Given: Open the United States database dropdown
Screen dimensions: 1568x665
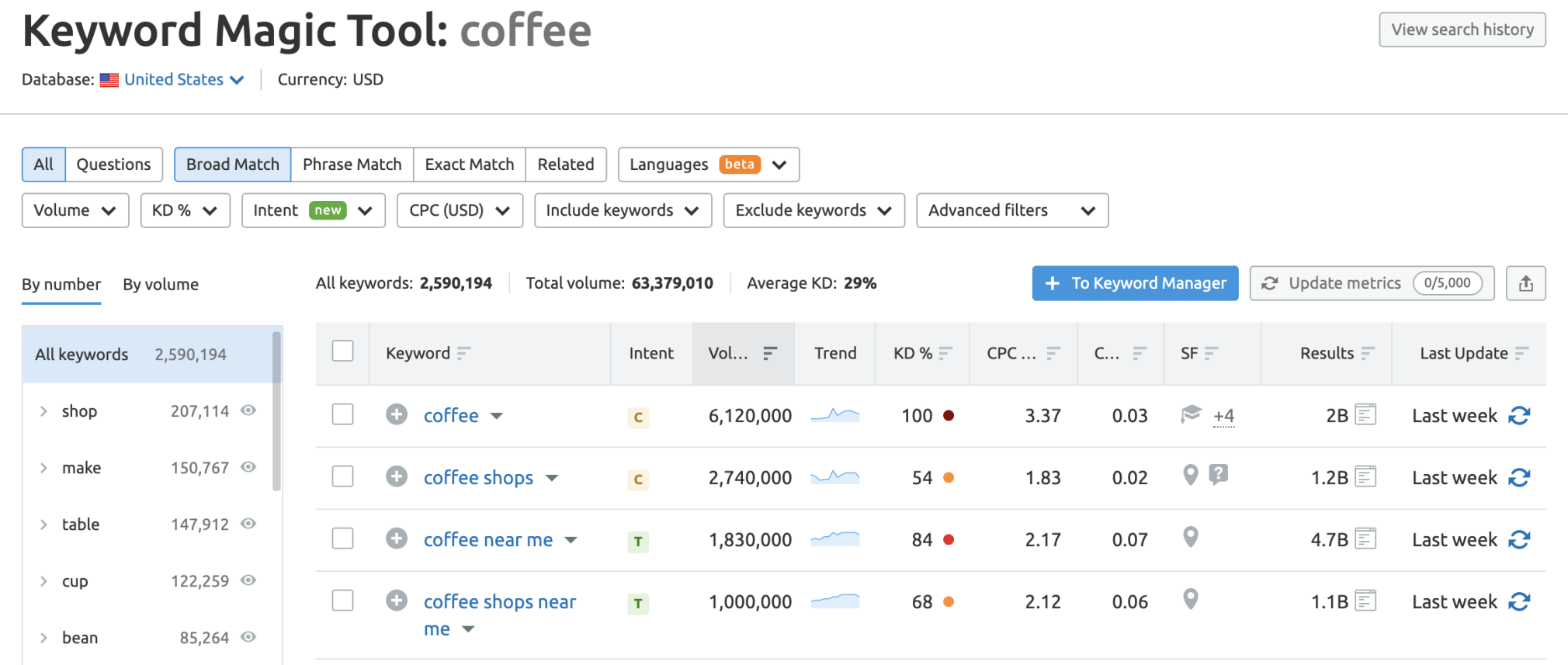Looking at the screenshot, I should [184, 79].
